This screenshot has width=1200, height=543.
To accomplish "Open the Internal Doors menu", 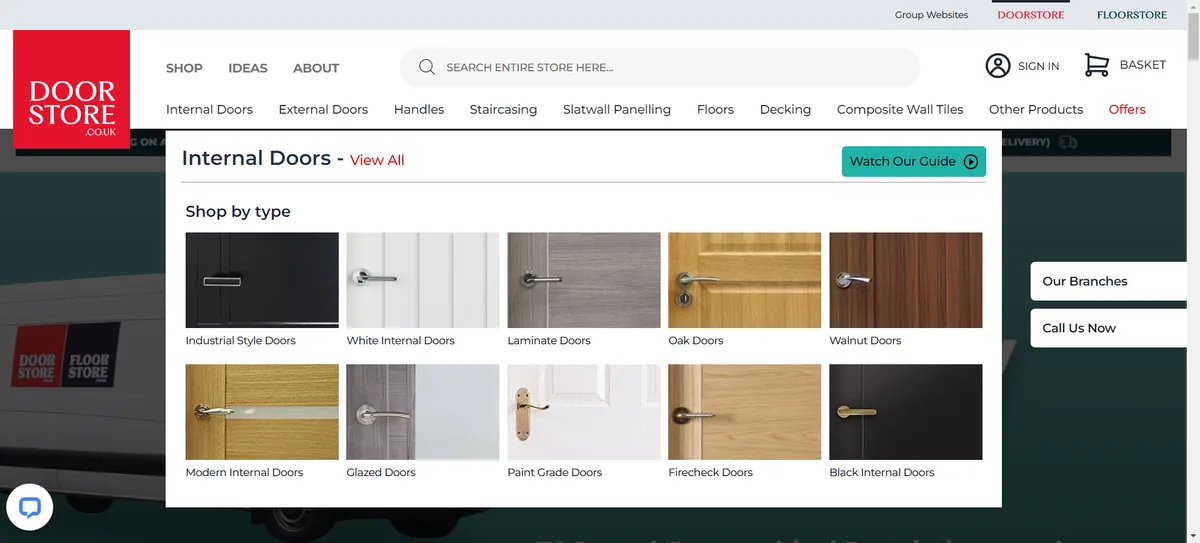I will click(x=209, y=109).
